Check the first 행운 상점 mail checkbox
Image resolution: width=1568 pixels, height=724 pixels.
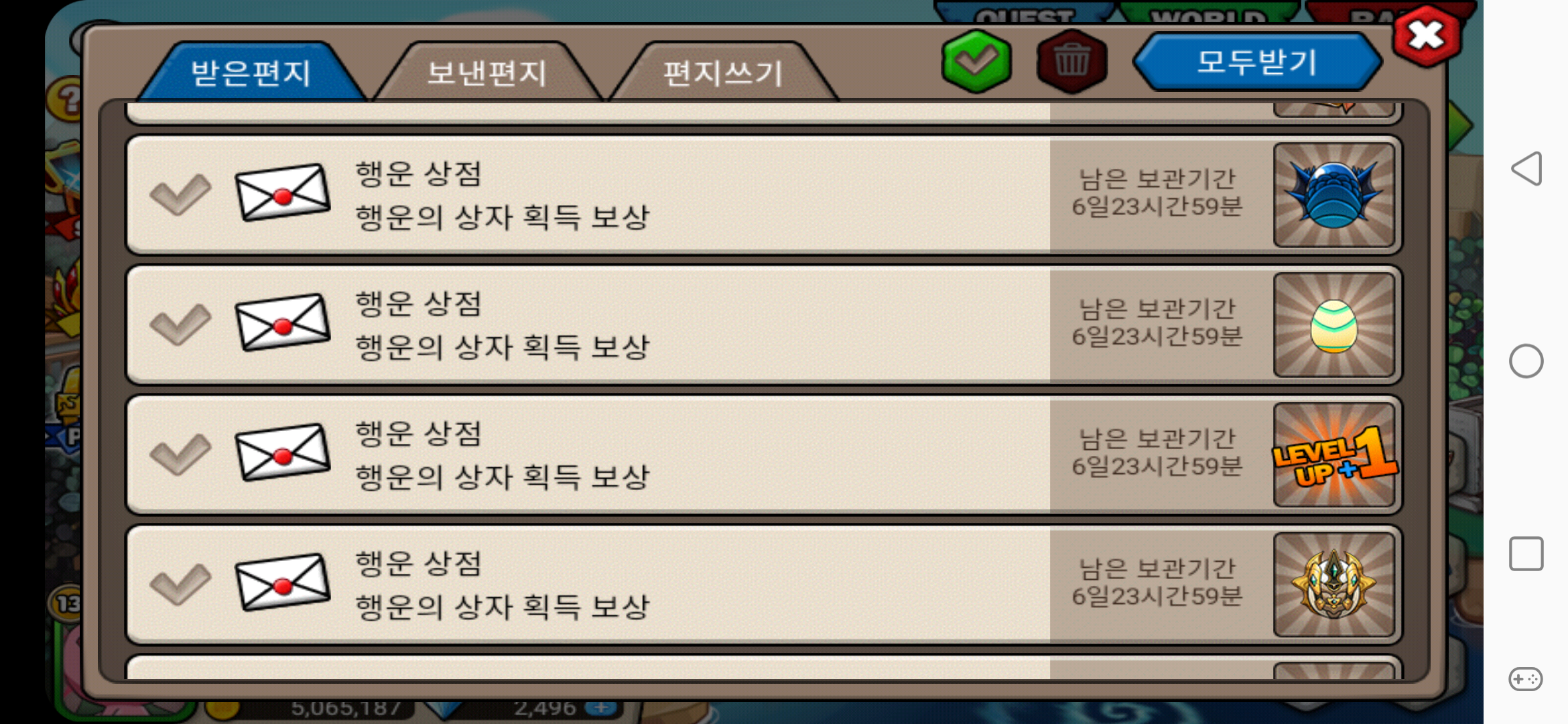(180, 194)
